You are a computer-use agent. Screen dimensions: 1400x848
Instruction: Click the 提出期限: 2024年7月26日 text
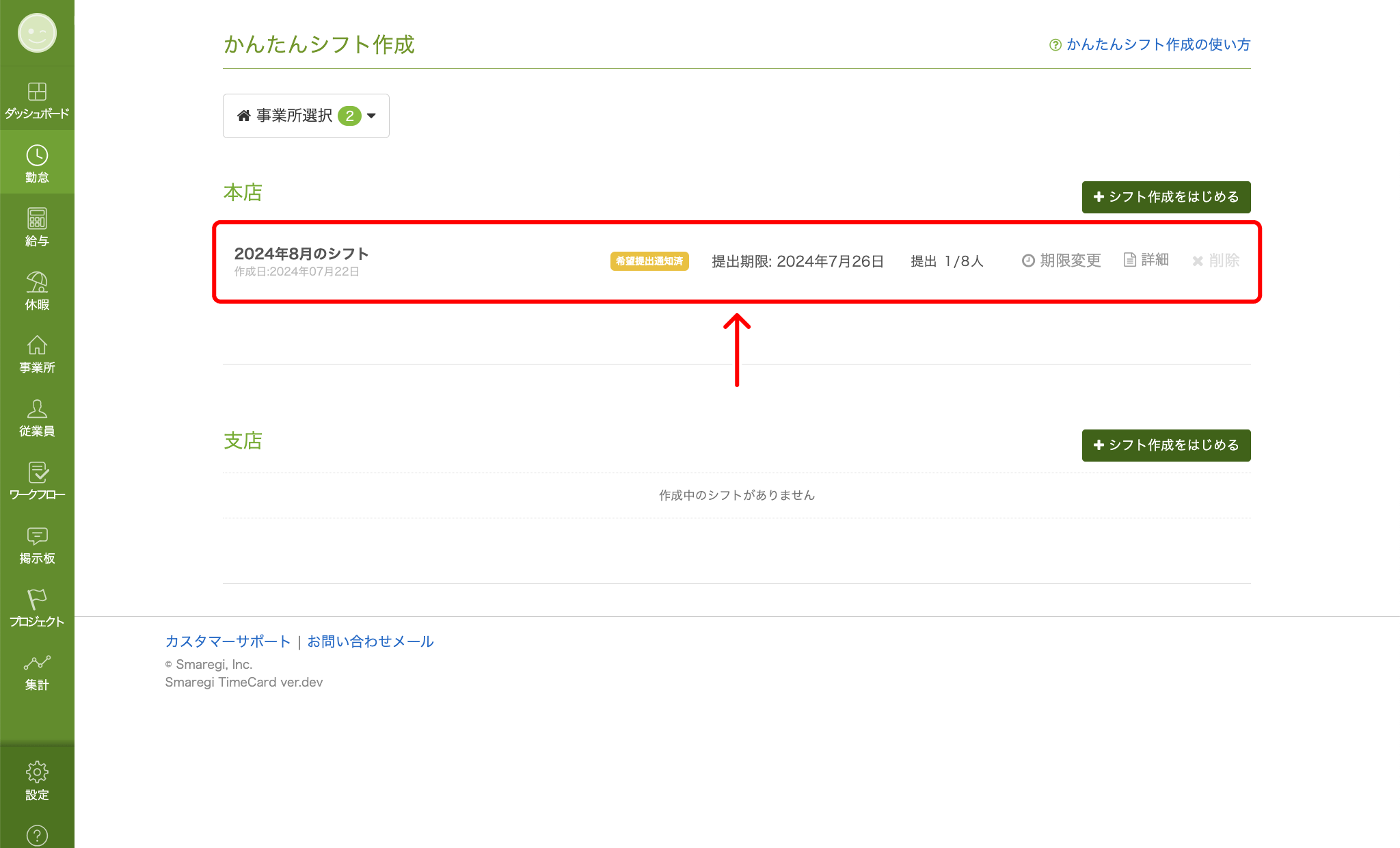tap(798, 261)
